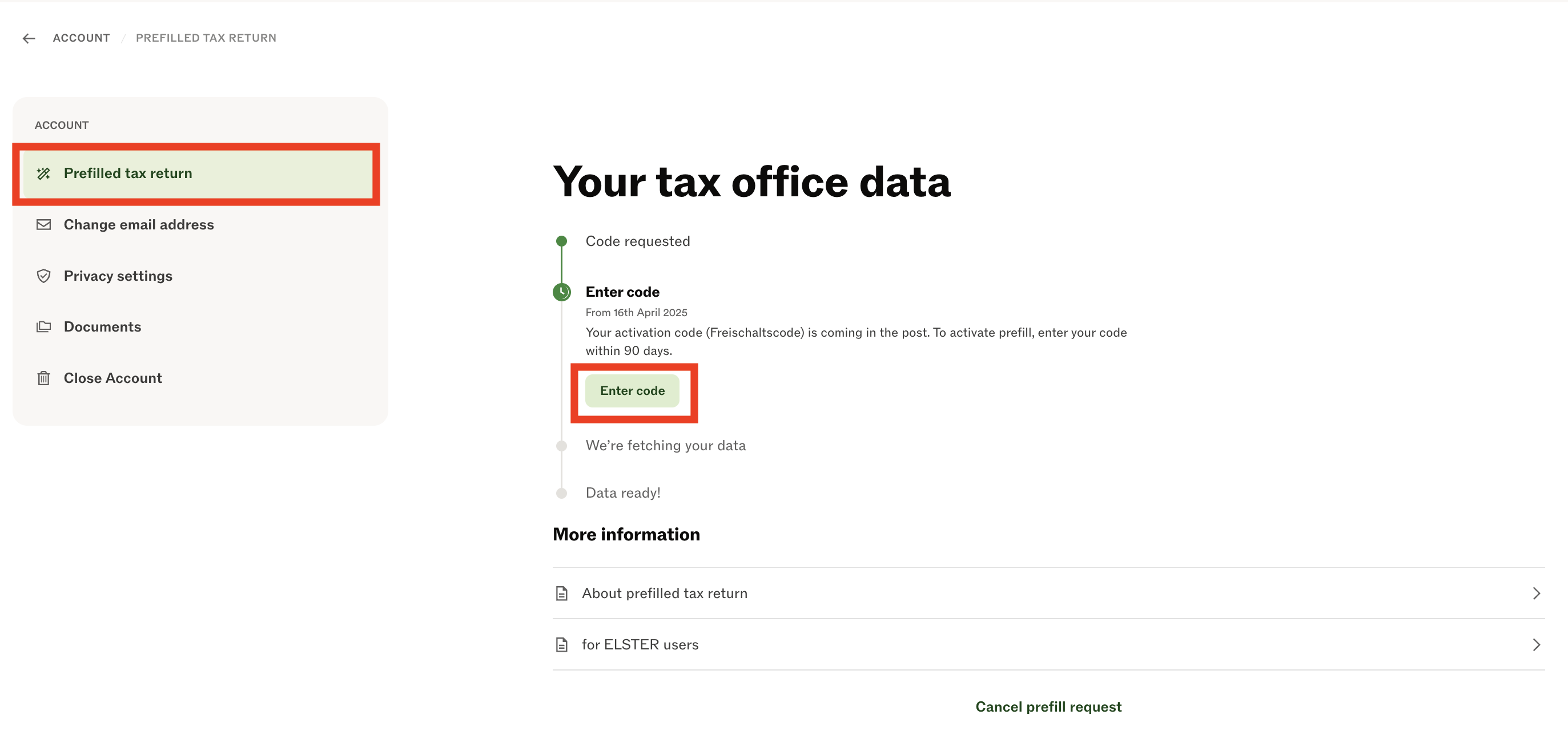Click the green Enter code button

632,391
